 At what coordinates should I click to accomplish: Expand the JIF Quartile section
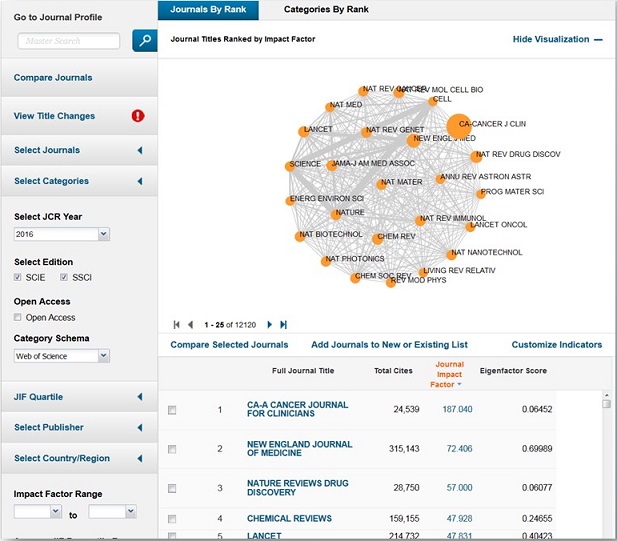pyautogui.click(x=79, y=397)
